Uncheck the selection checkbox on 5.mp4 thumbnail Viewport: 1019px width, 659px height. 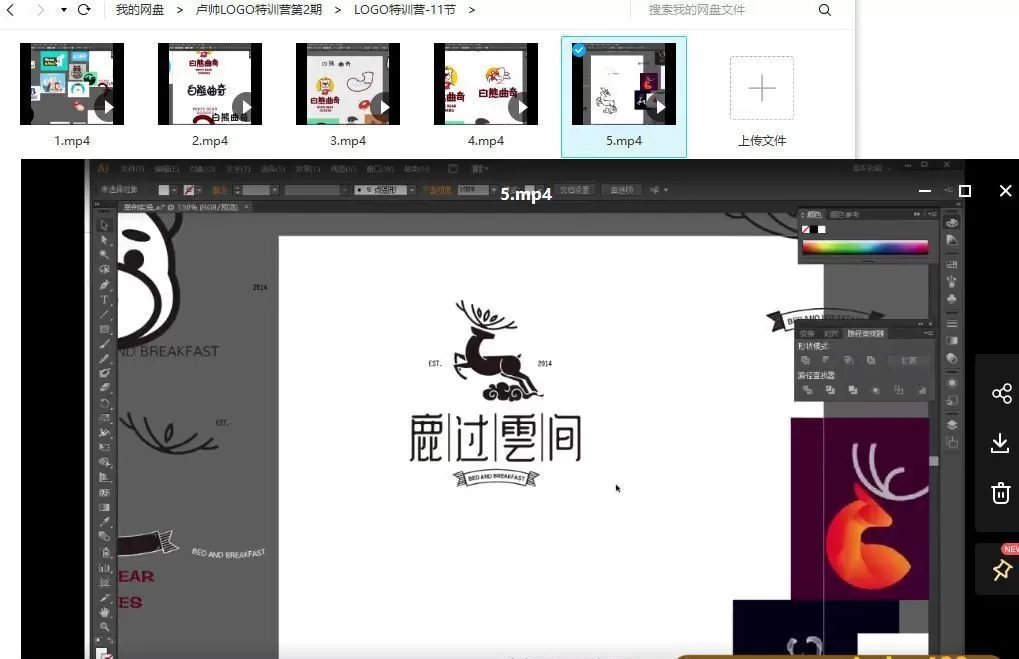578,49
